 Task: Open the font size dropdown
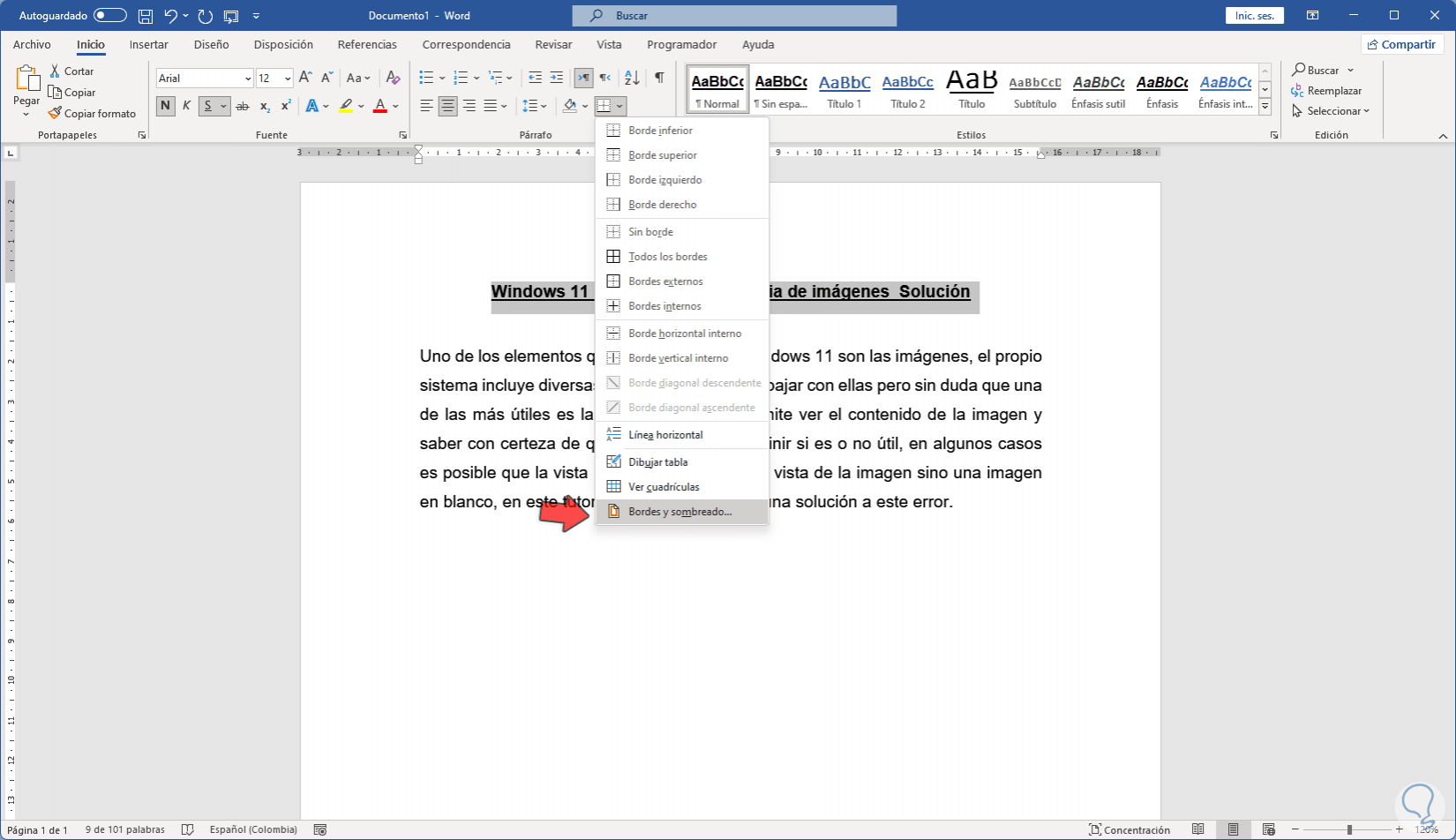[288, 79]
